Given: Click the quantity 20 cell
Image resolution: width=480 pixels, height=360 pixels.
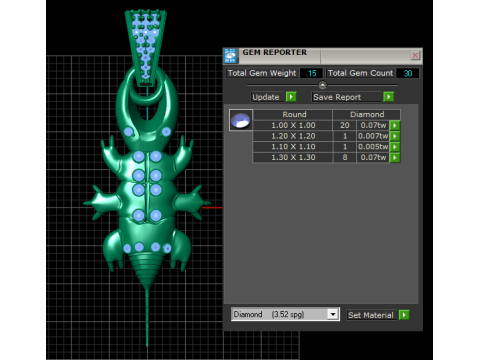Looking at the screenshot, I should (345, 125).
